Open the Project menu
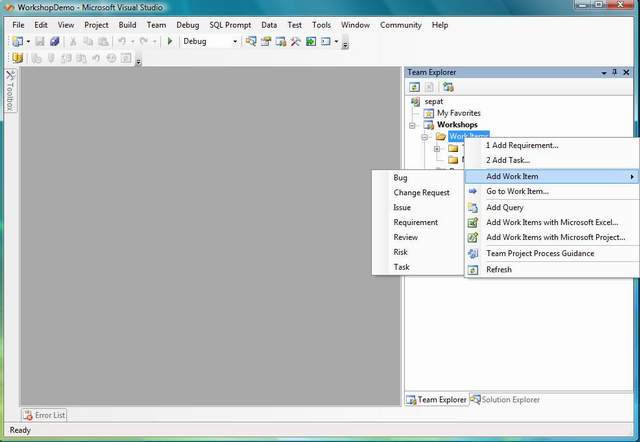The width and height of the screenshot is (640, 442). click(x=96, y=25)
